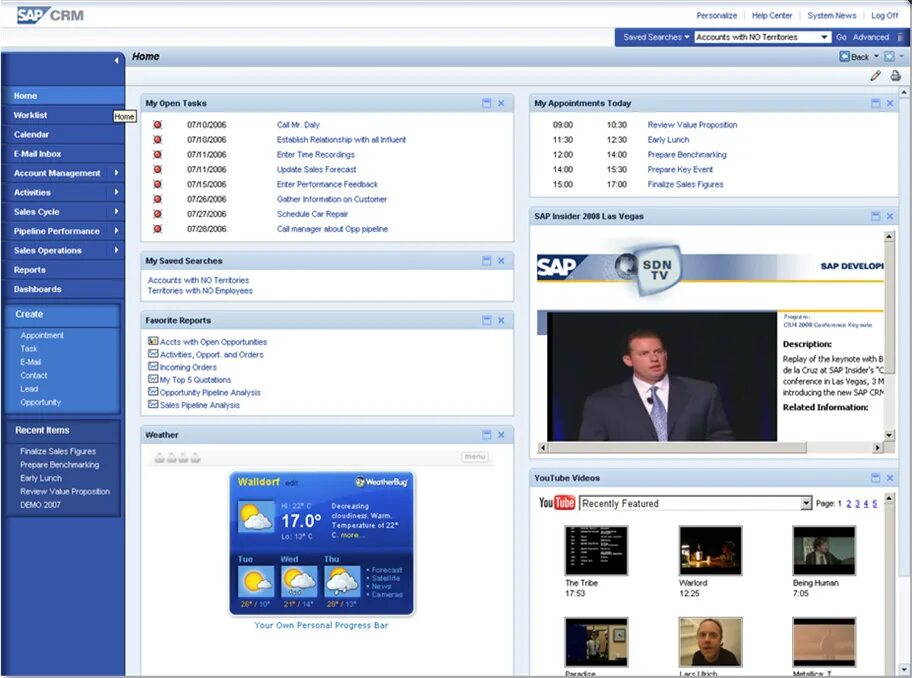Click the Go search button
Image resolution: width=912 pixels, height=678 pixels.
pyautogui.click(x=841, y=36)
